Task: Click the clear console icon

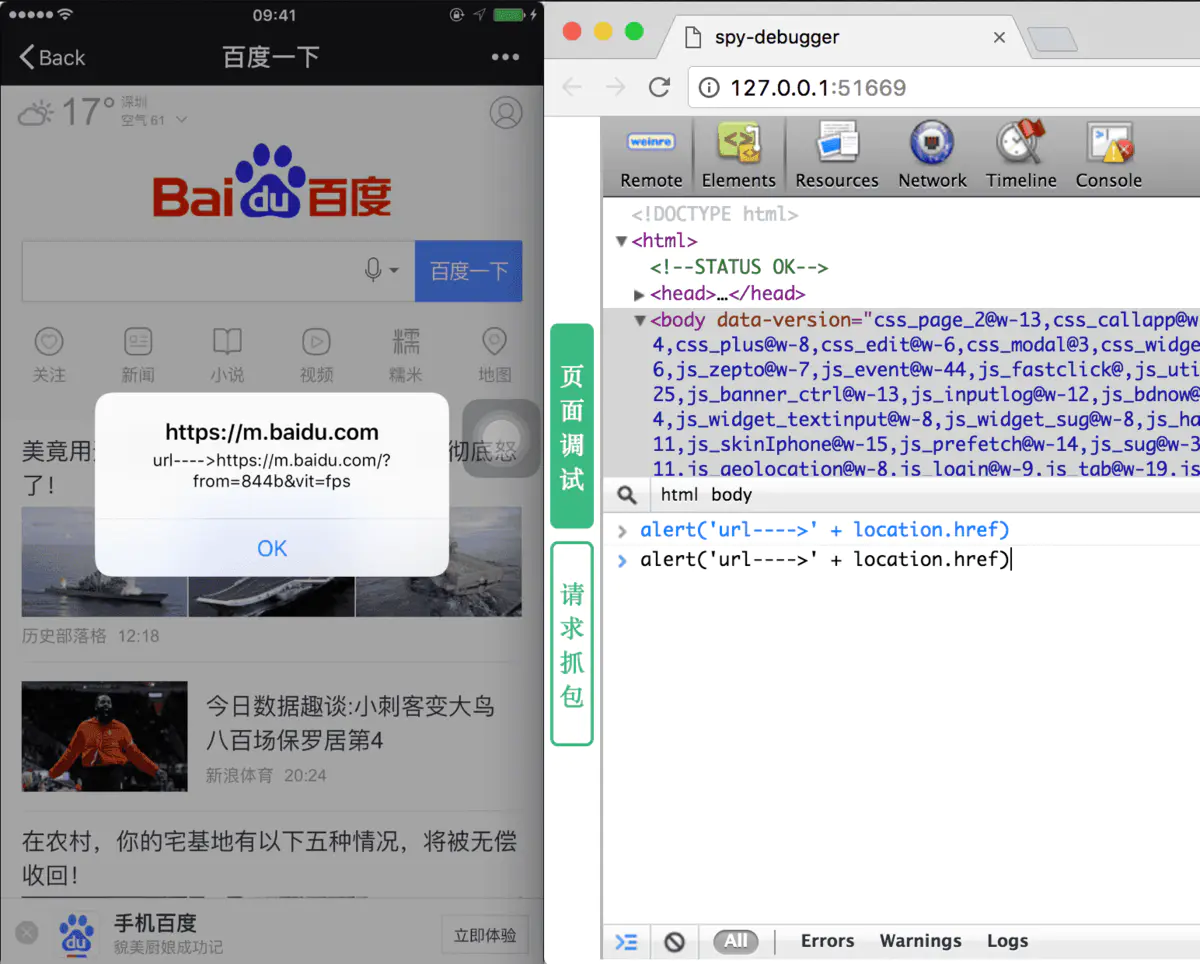Action: [675, 941]
